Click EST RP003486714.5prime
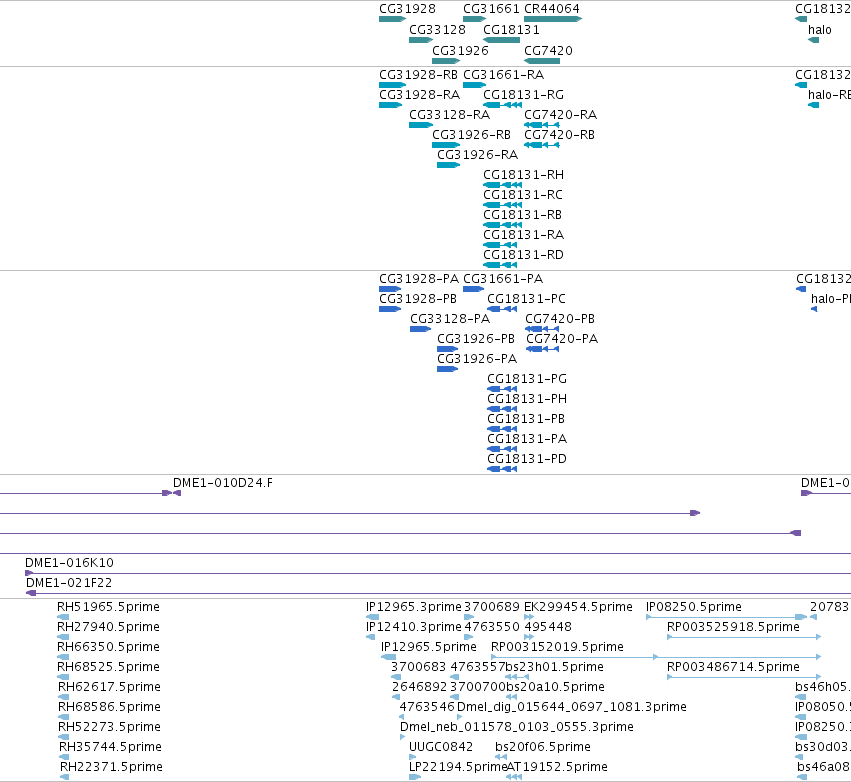Image resolution: width=851 pixels, height=782 pixels. (744, 677)
